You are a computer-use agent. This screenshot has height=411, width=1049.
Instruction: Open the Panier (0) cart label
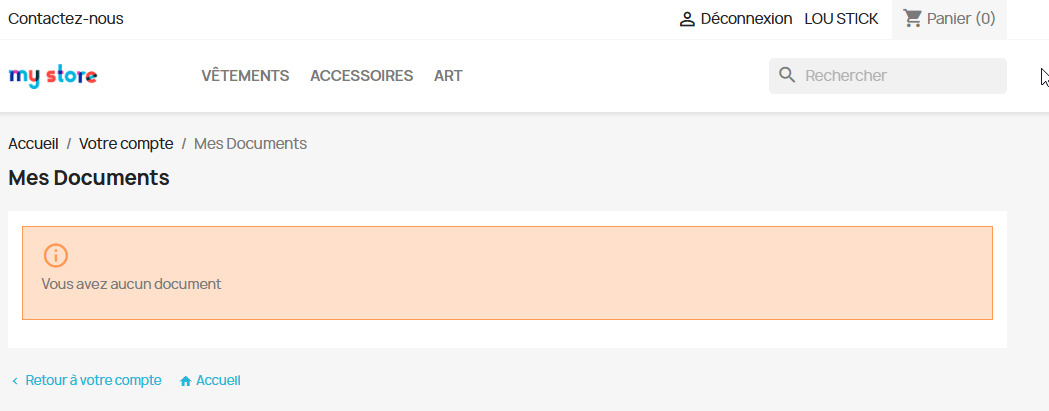point(961,19)
